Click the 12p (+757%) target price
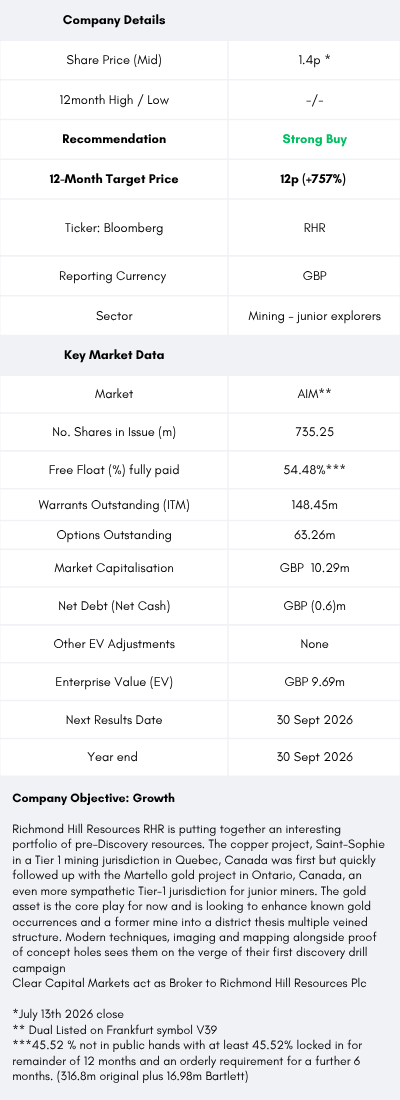The width and height of the screenshot is (400, 1100). coord(314,179)
